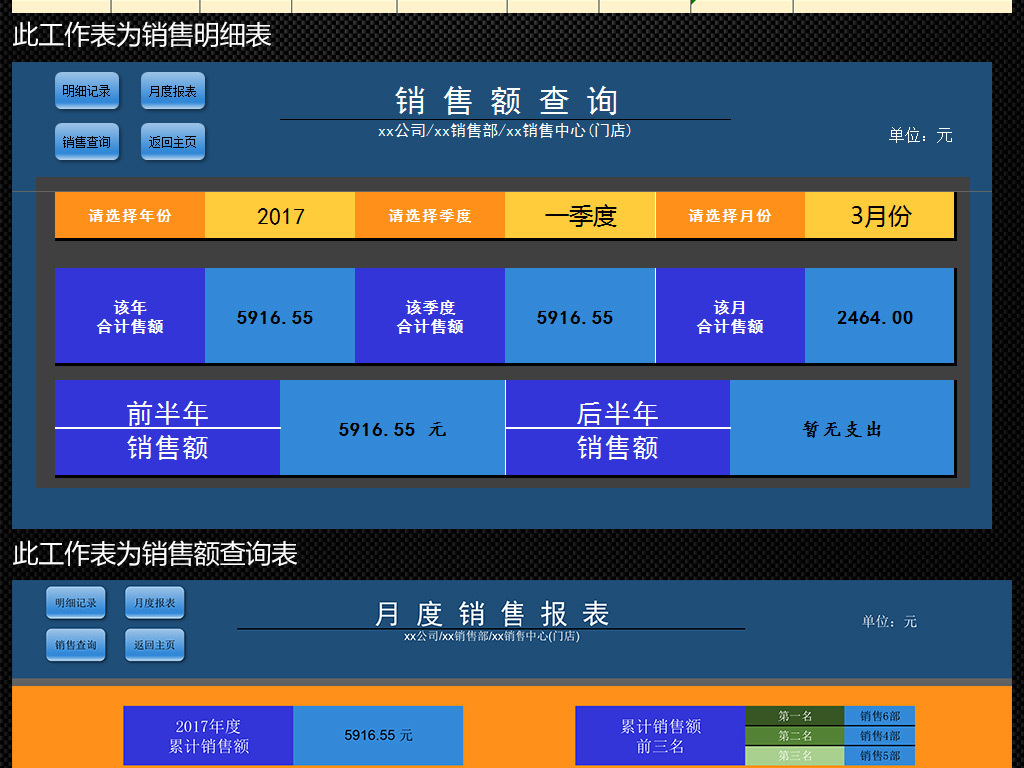Click 5916.55 value beside 该季度合计售额
This screenshot has width=1024, height=768.
(x=580, y=316)
